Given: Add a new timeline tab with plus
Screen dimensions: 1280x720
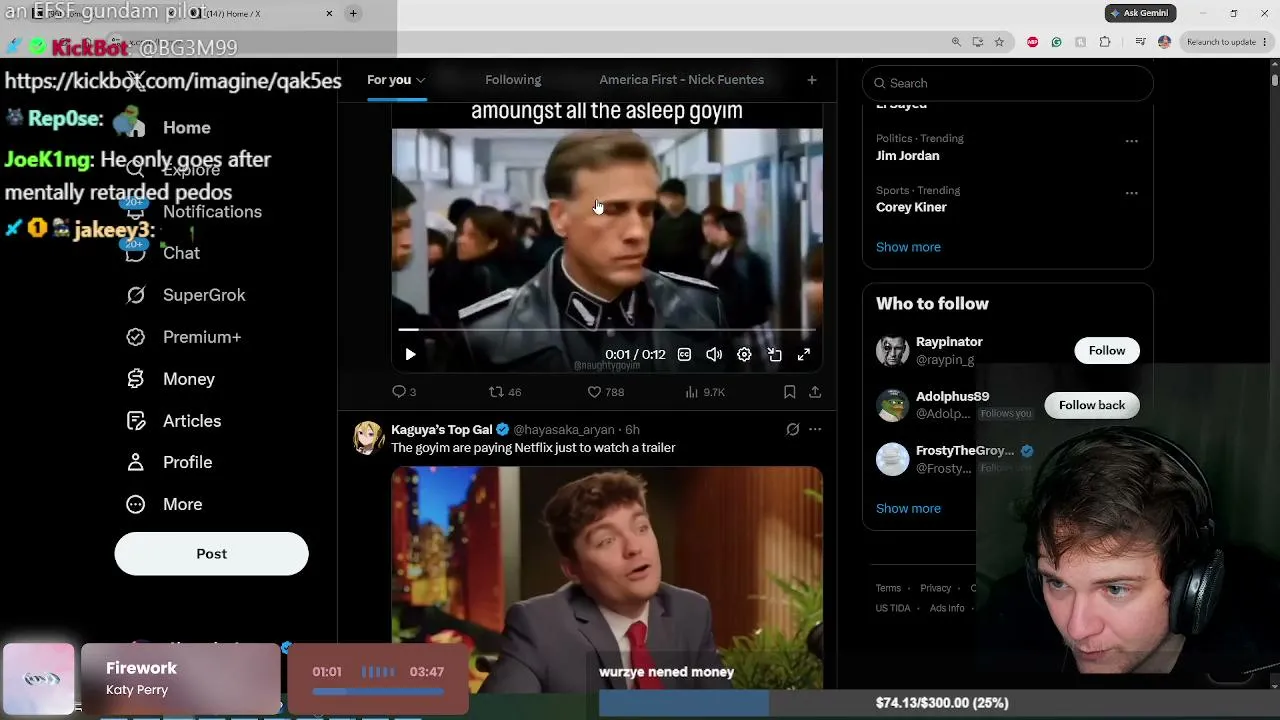Looking at the screenshot, I should 812,80.
